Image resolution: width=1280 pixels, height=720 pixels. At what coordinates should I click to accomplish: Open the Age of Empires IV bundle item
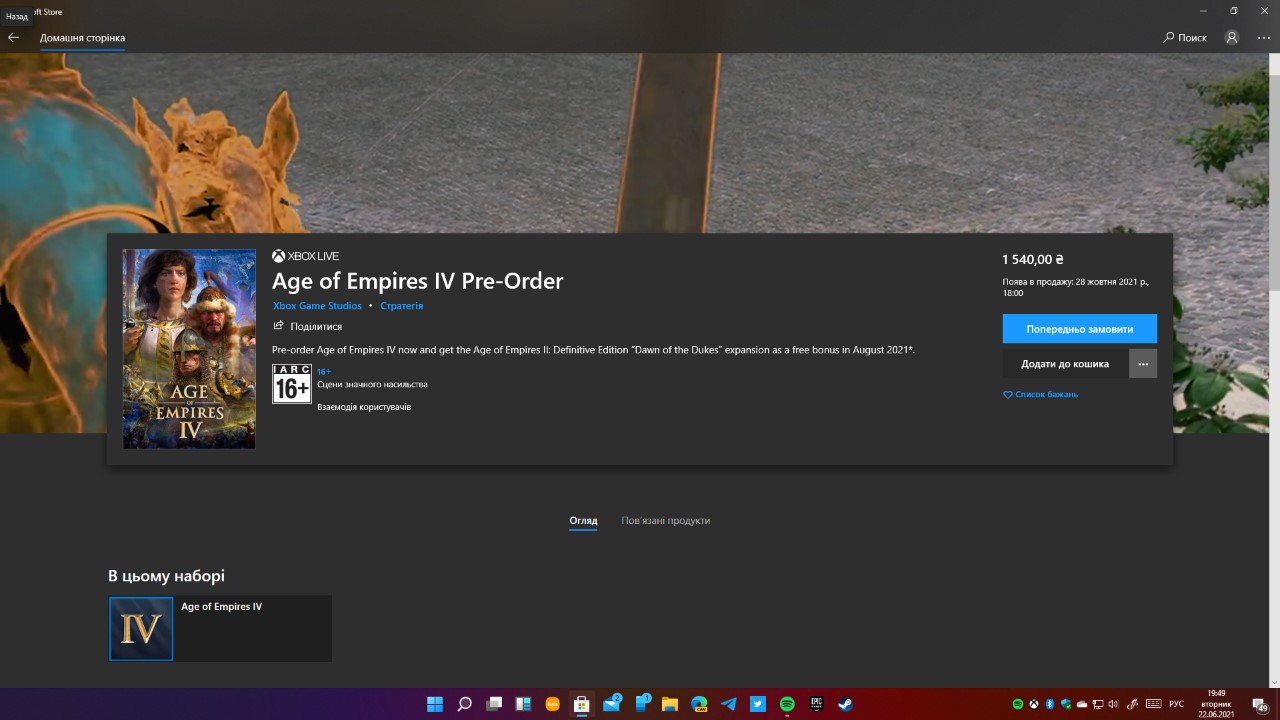coord(220,628)
